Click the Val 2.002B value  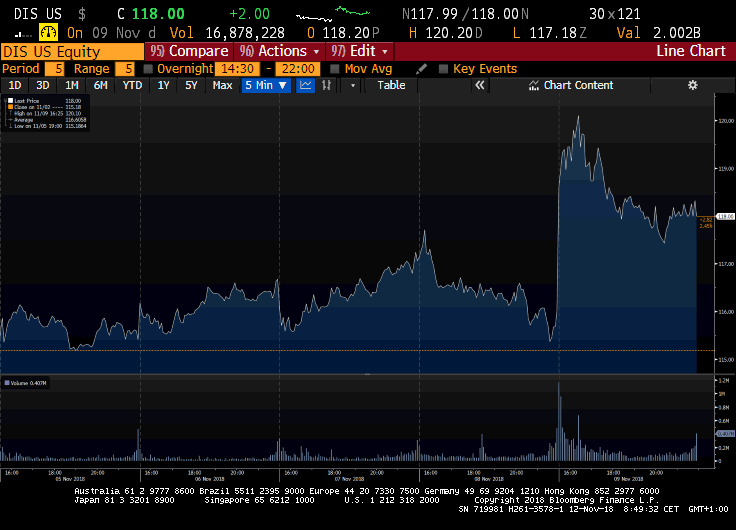tap(659, 33)
